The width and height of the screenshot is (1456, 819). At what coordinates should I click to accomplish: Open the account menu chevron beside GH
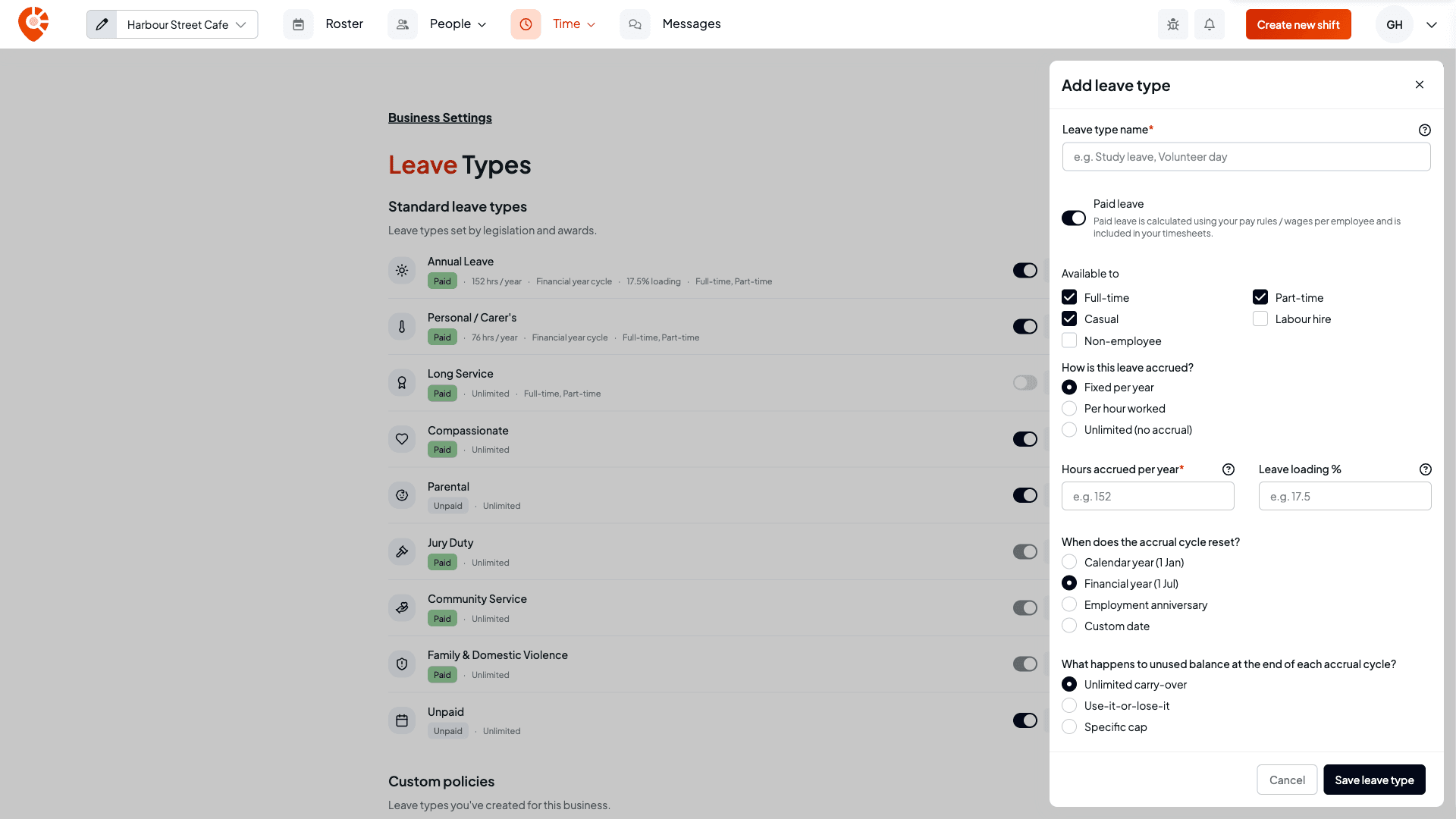tap(1432, 25)
